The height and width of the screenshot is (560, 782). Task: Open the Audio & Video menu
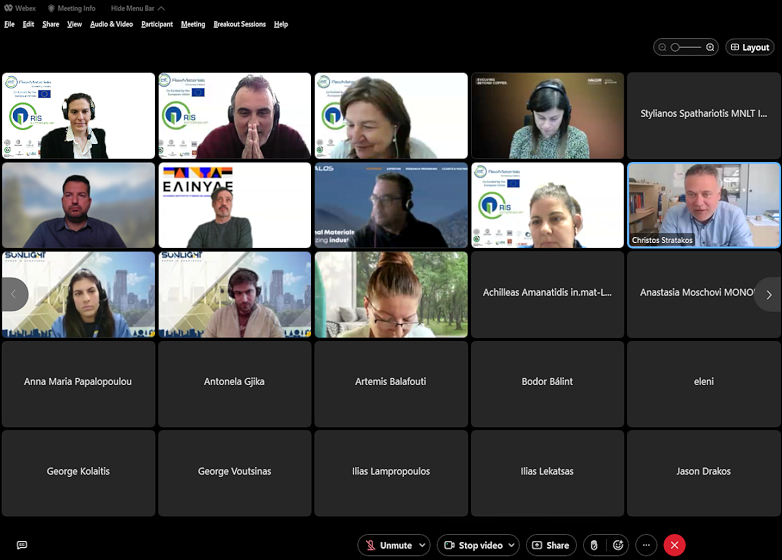coord(111,24)
